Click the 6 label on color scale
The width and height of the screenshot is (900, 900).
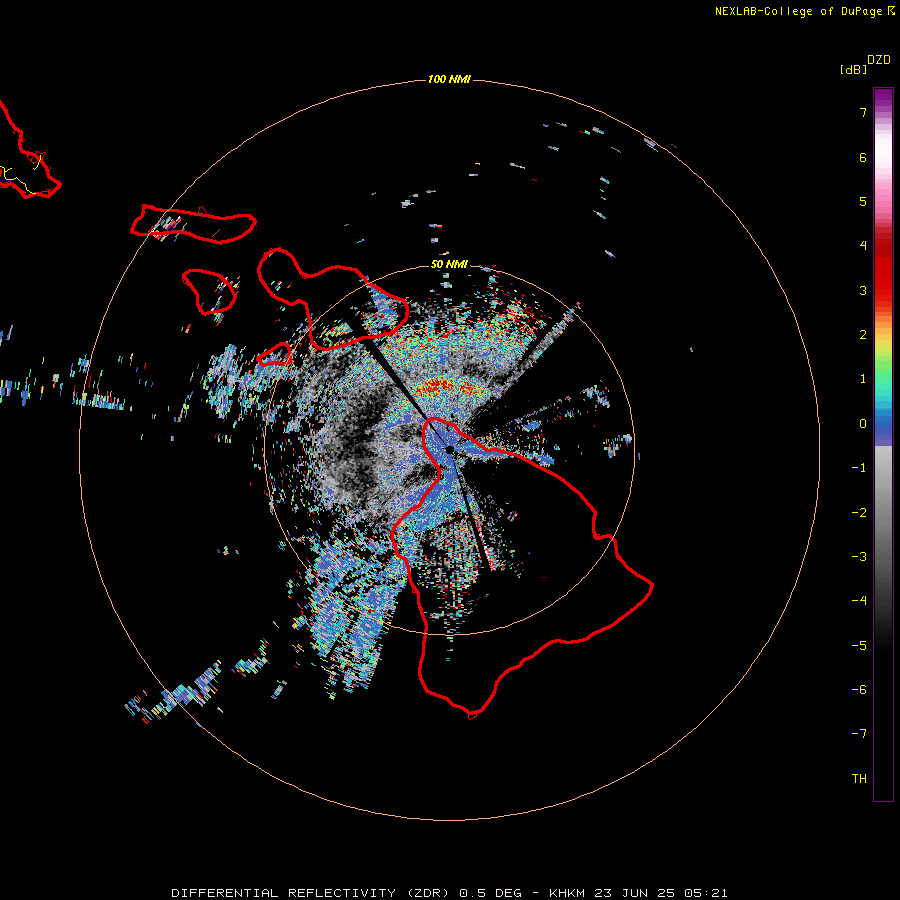coord(863,157)
